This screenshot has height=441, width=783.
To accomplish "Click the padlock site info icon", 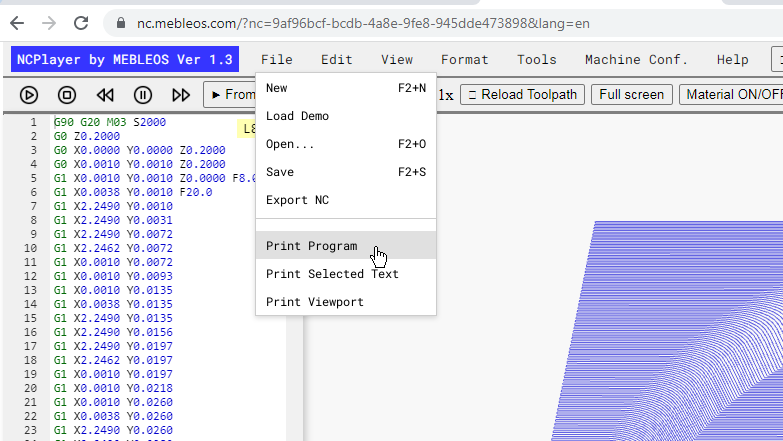I will tap(121, 23).
